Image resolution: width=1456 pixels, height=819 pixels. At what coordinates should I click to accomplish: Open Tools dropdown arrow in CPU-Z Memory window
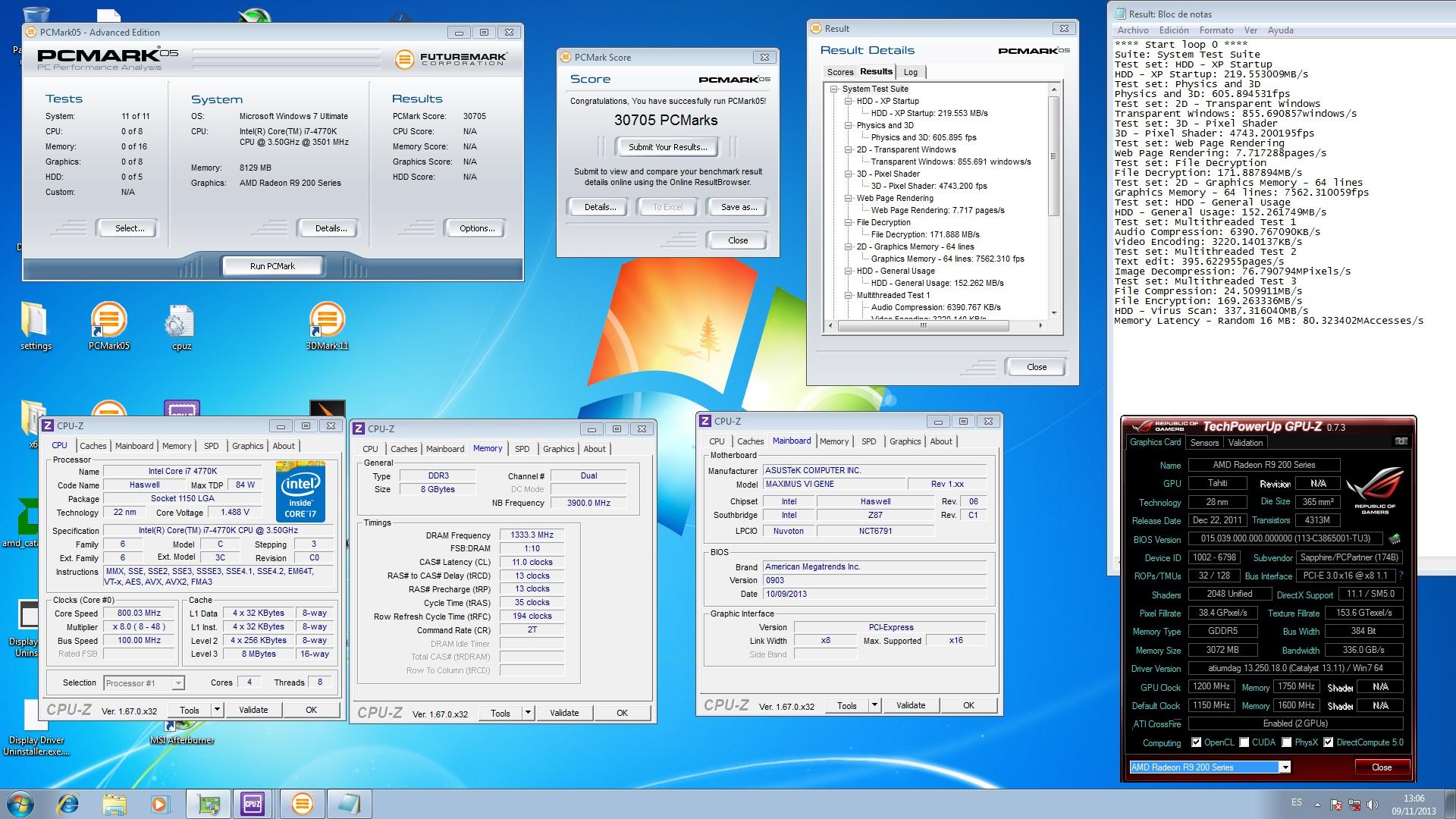(x=528, y=713)
